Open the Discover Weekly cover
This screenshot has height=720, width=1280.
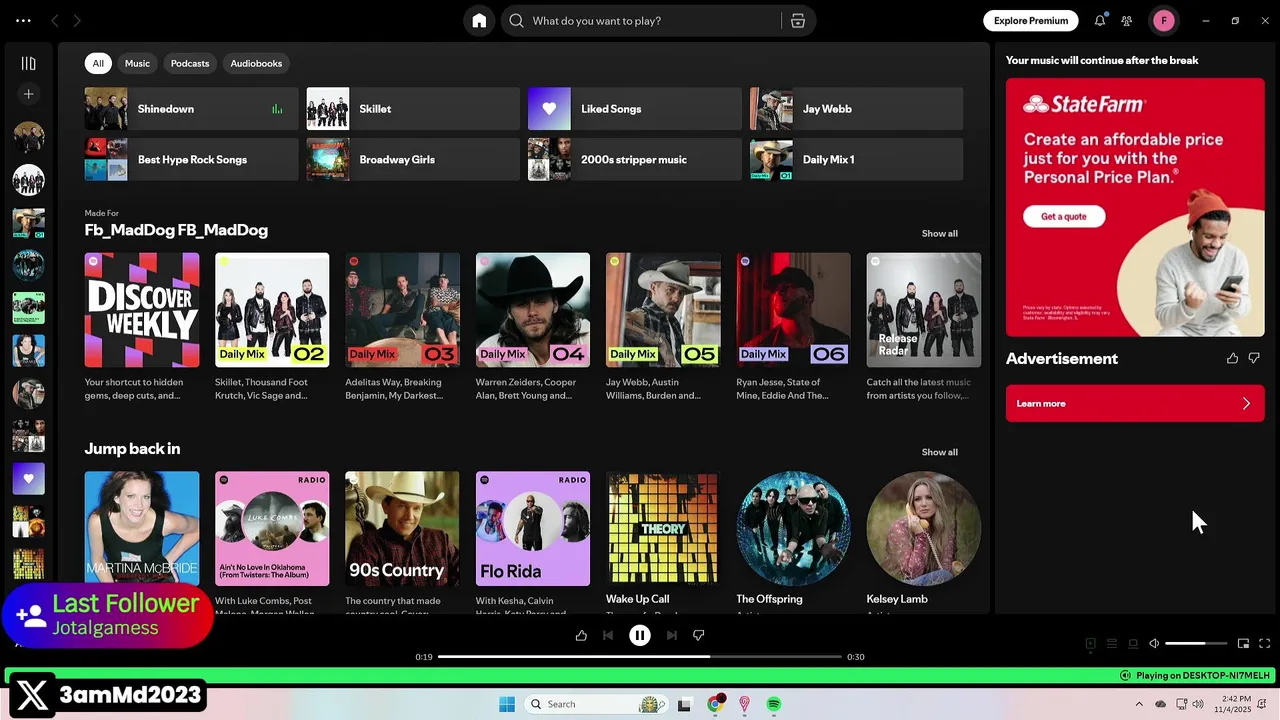coord(142,310)
